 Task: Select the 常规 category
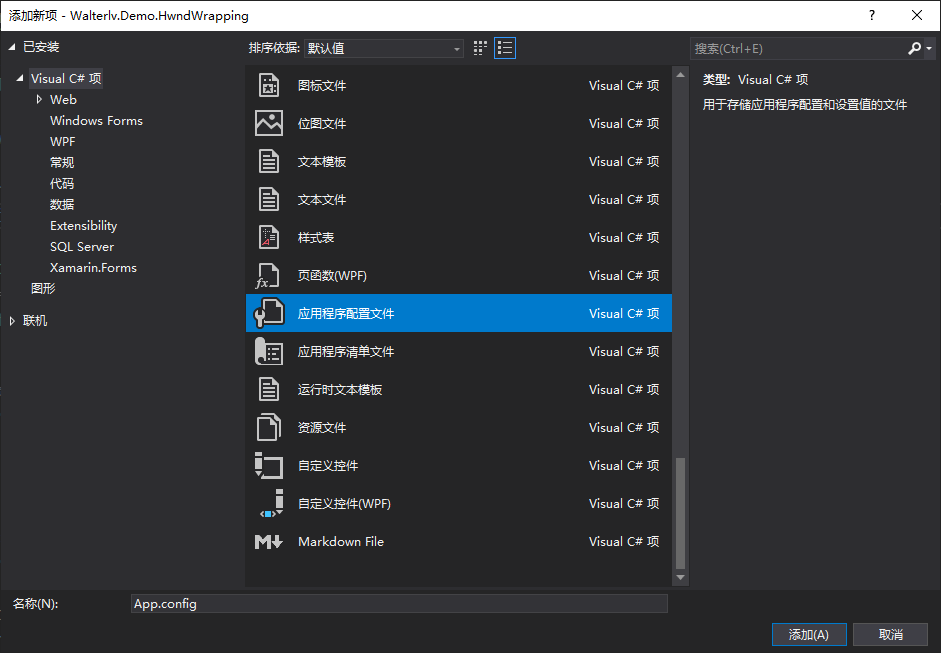[x=62, y=163]
